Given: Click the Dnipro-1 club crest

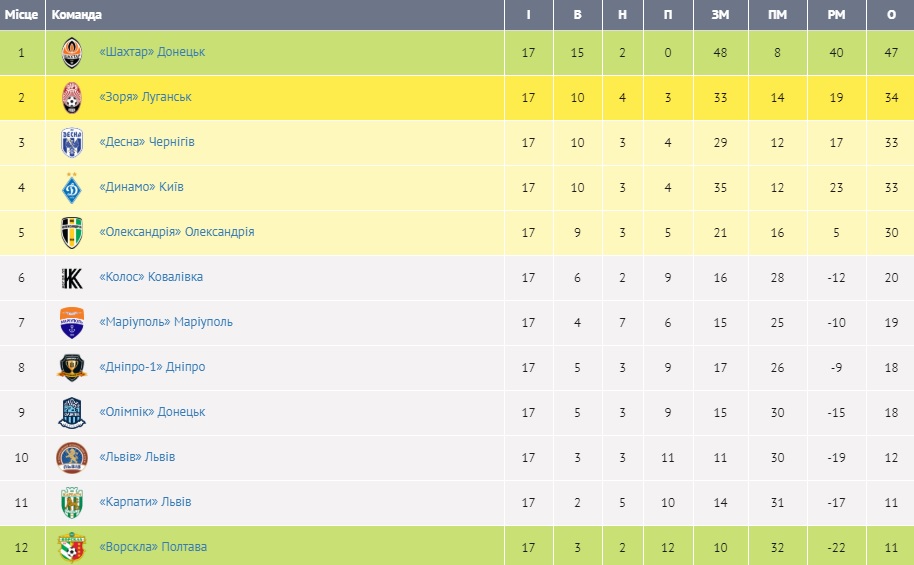Looking at the screenshot, I should (72, 367).
